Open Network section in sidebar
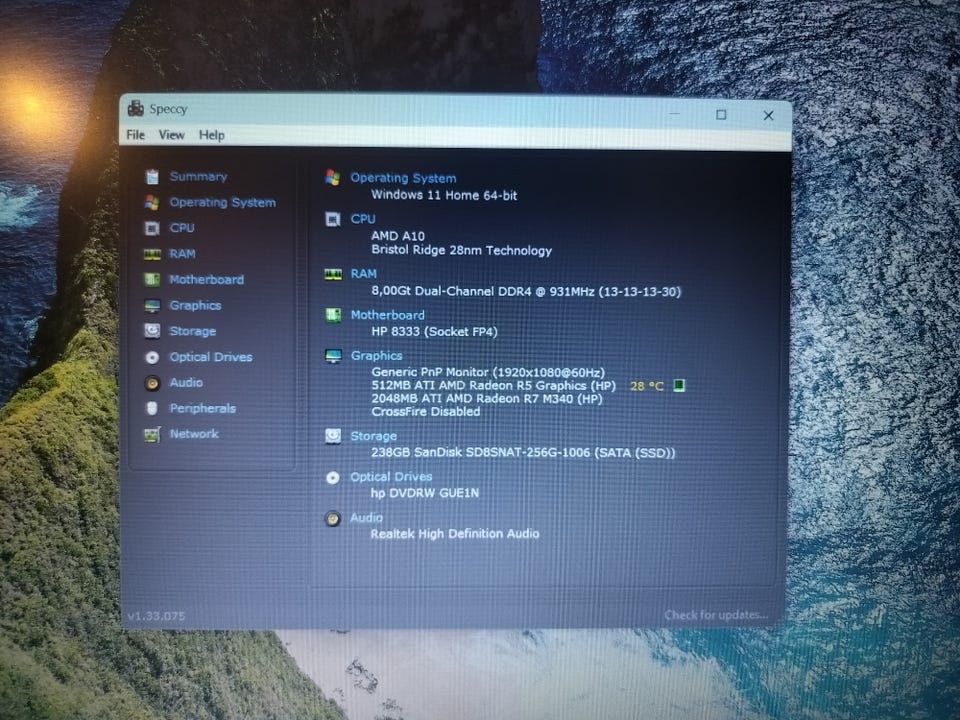960x720 pixels. pyautogui.click(x=194, y=434)
